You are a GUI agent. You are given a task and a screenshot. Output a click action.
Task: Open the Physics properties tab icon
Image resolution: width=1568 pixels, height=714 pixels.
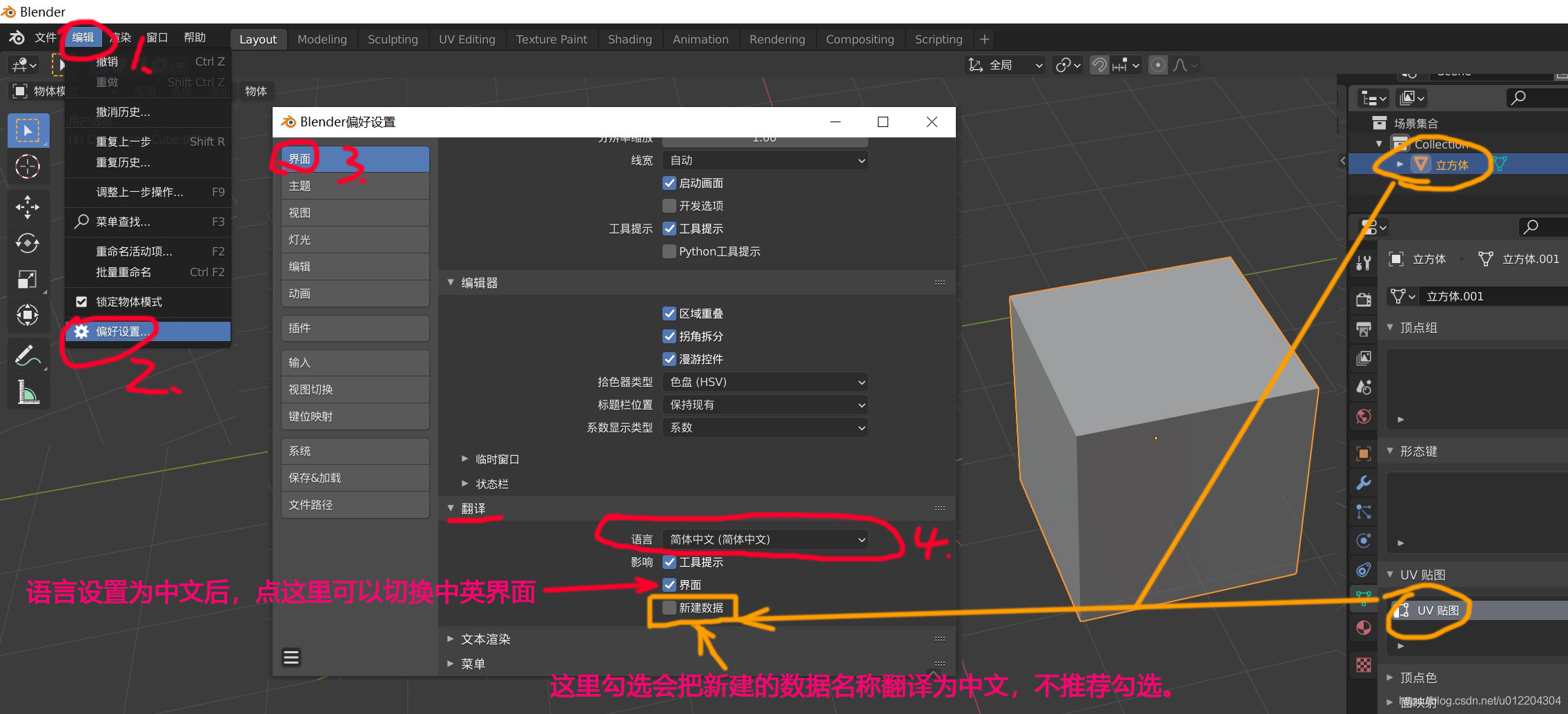tap(1364, 540)
